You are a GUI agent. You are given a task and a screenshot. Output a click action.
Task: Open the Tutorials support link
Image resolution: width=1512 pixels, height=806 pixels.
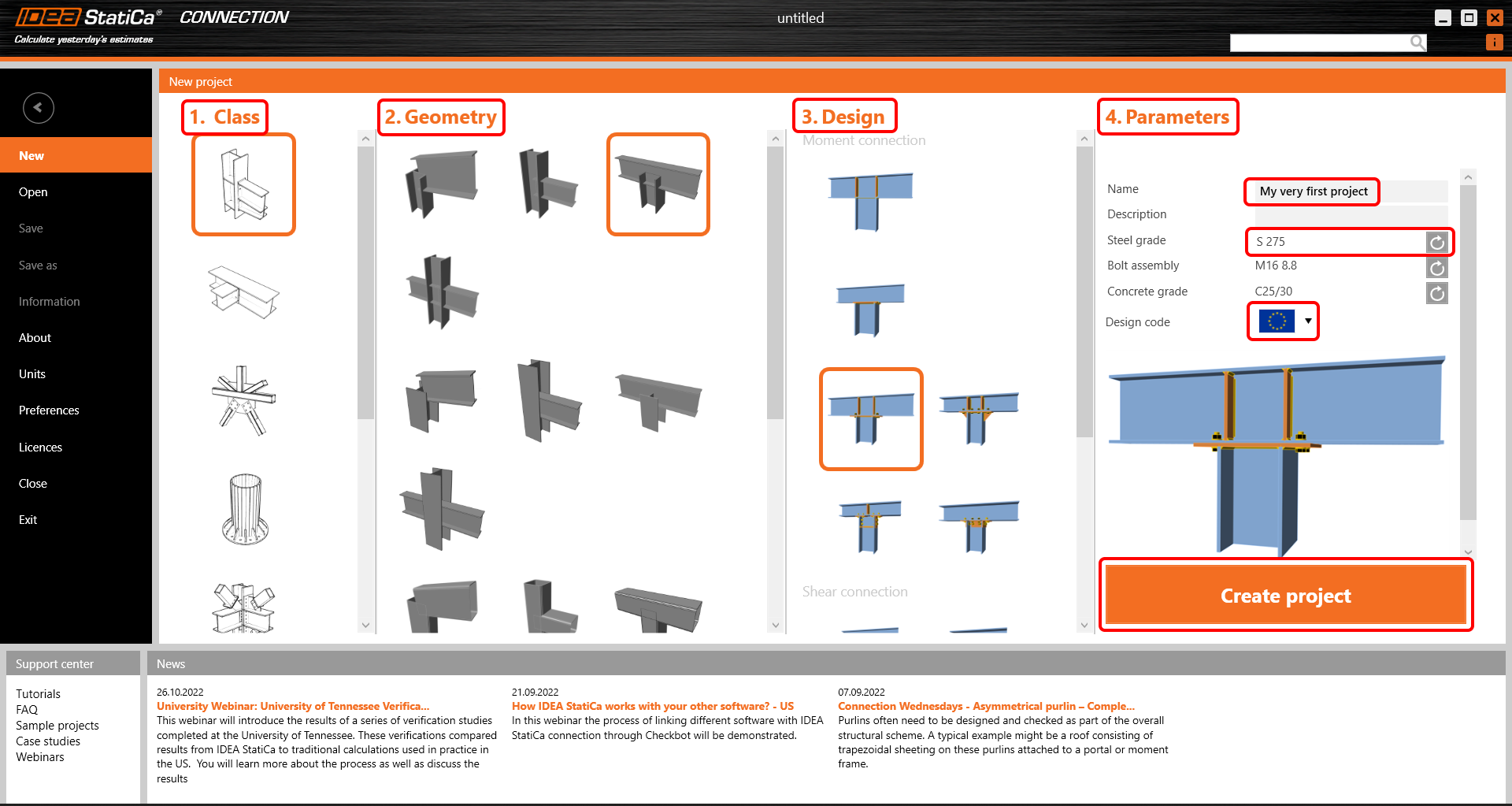point(38,694)
